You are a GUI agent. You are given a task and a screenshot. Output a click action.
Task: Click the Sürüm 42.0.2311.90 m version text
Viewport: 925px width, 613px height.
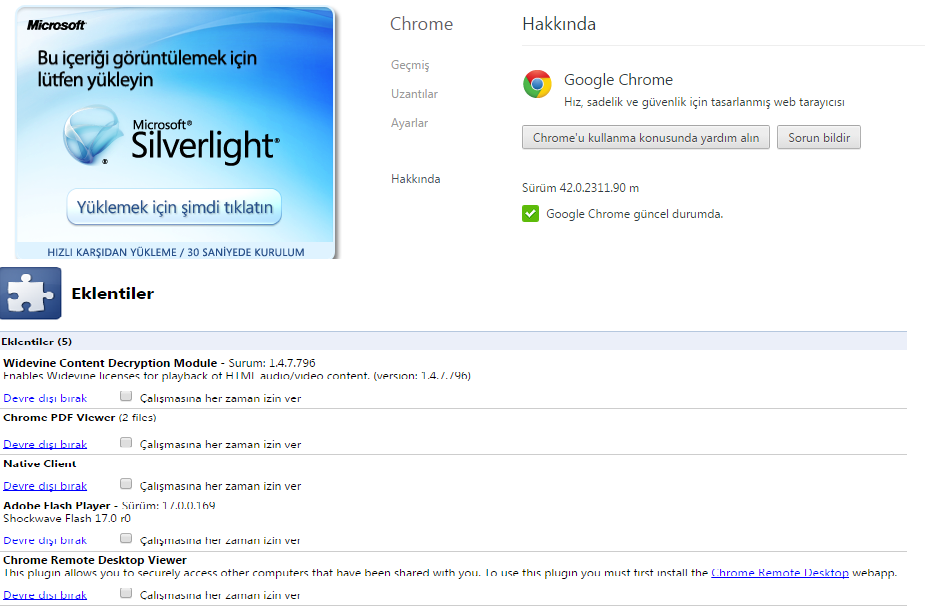(x=580, y=188)
